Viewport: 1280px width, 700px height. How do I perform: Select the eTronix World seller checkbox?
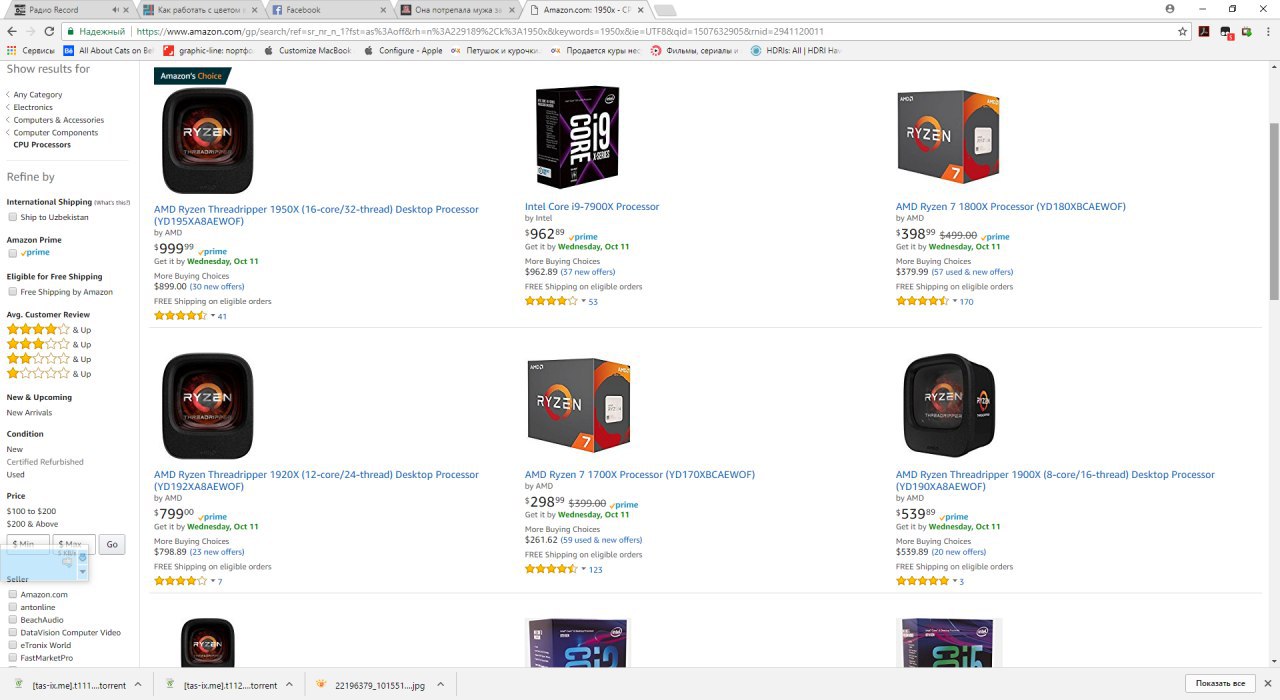(13, 645)
